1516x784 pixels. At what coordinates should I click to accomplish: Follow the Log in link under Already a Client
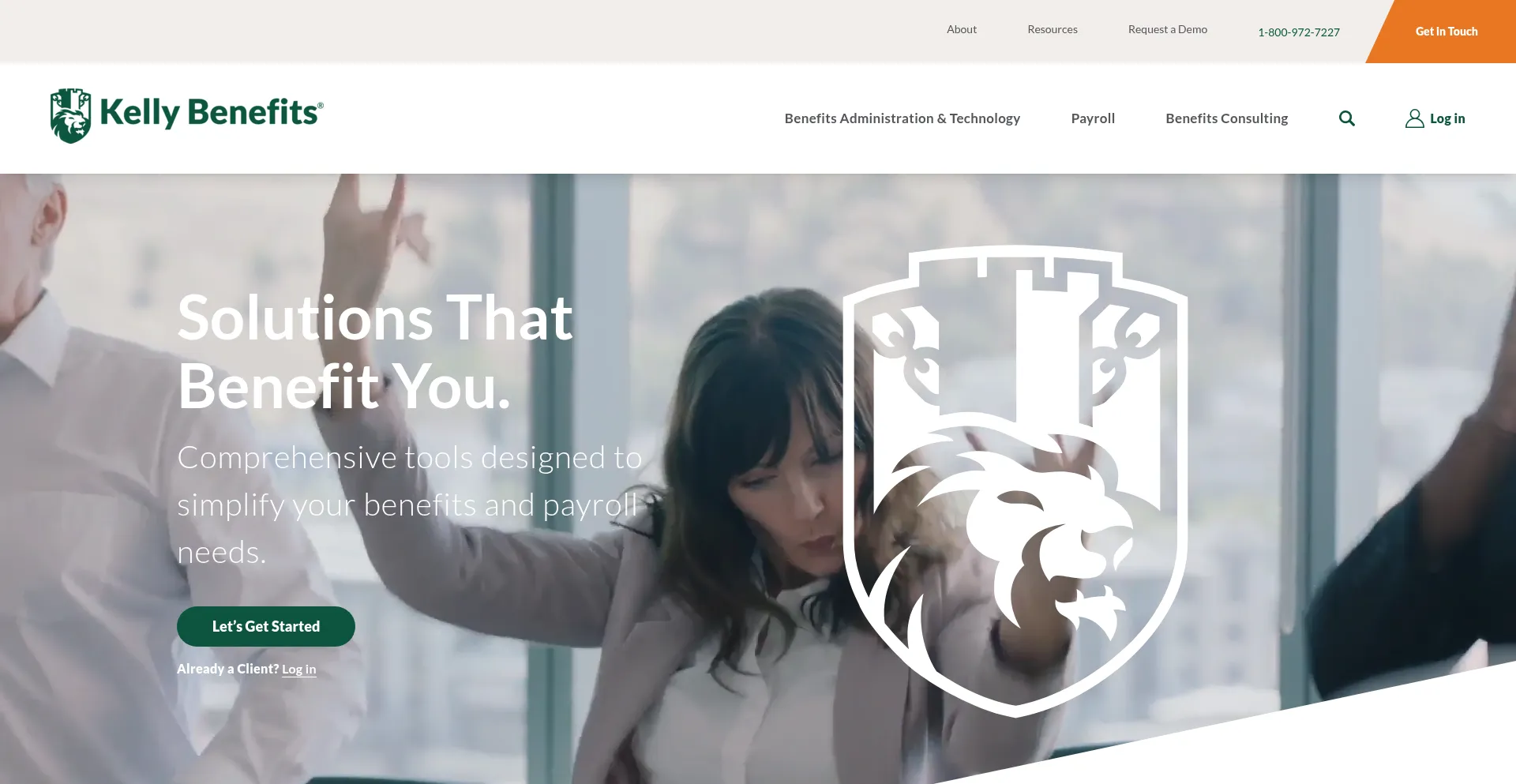point(298,669)
